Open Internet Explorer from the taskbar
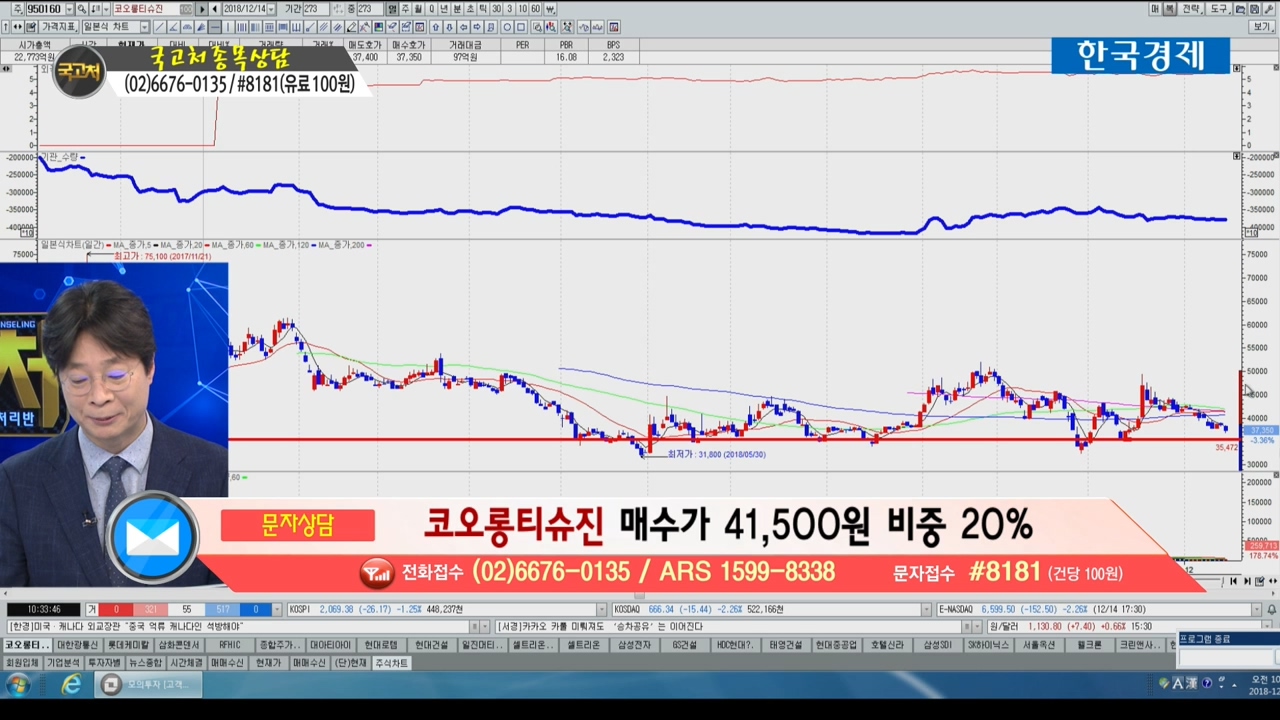Screen dimensions: 1280x720 coord(71,685)
